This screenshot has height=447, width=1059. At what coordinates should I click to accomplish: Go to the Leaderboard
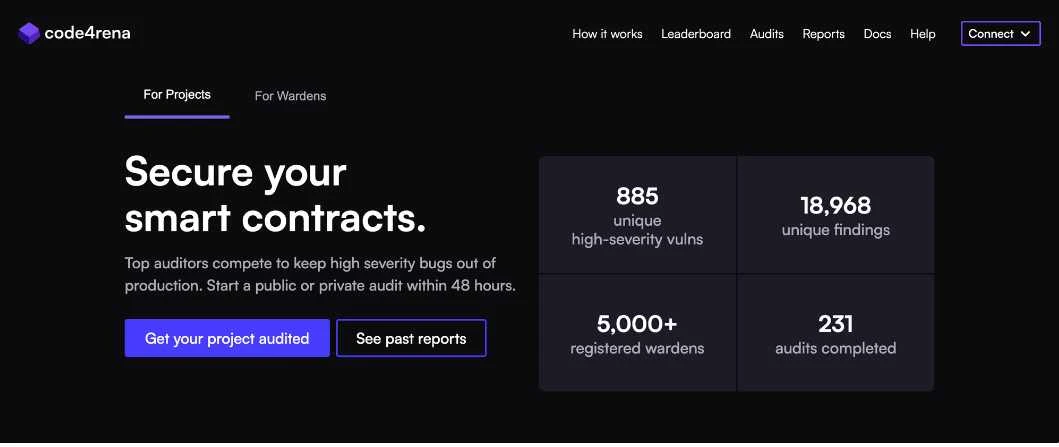(x=696, y=34)
